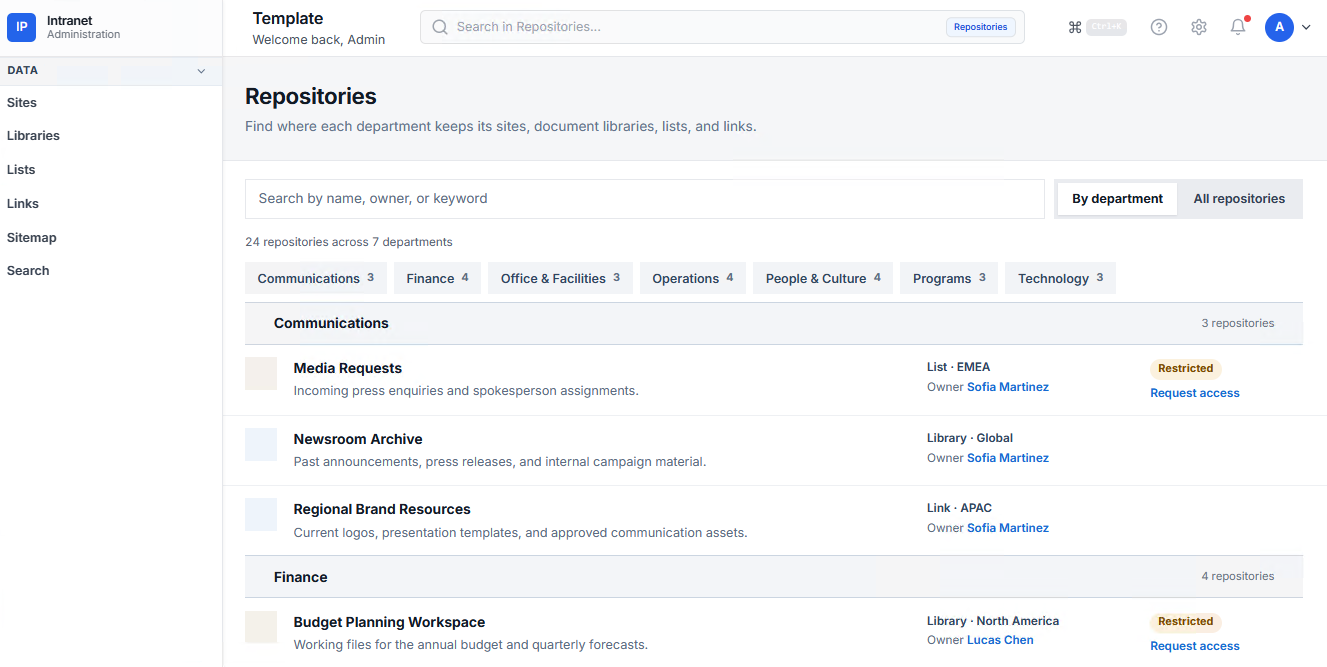
Task: Focus the search by name field
Action: (645, 199)
